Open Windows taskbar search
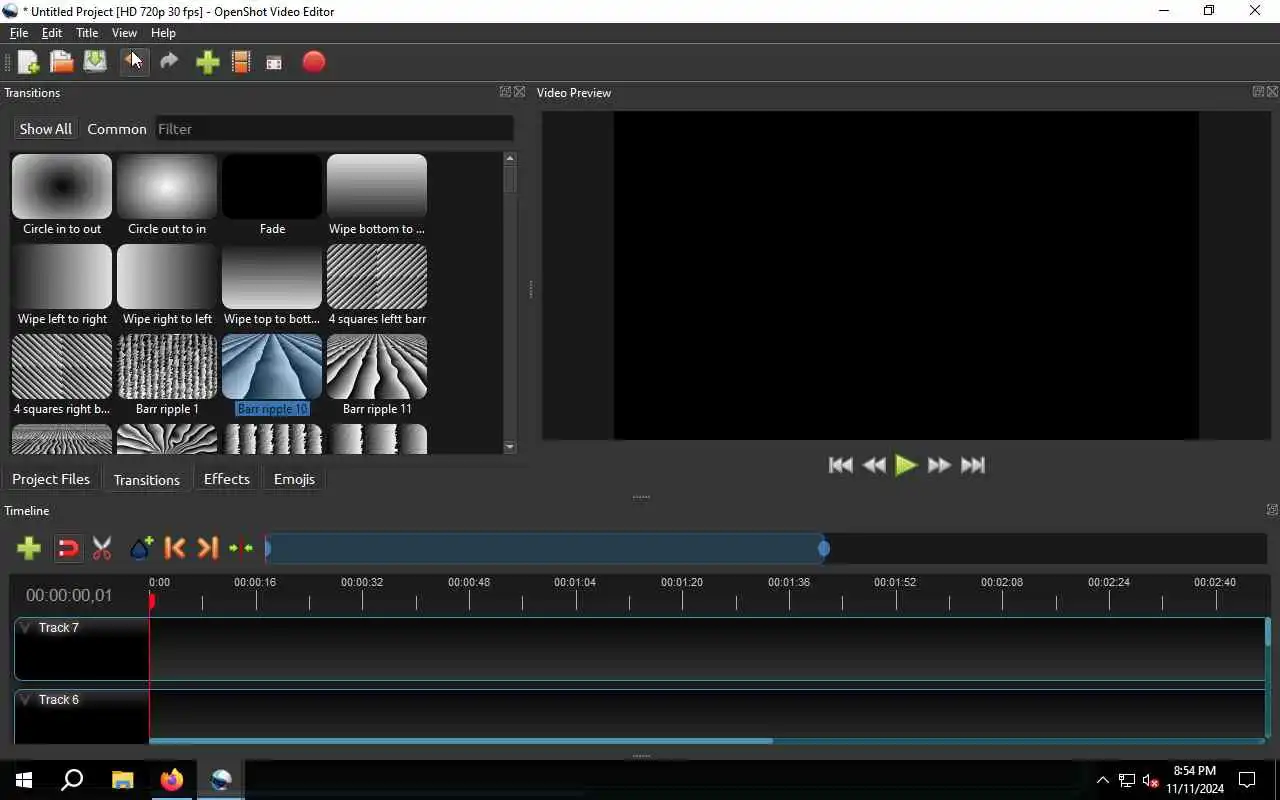The image size is (1280, 800). tap(72, 780)
